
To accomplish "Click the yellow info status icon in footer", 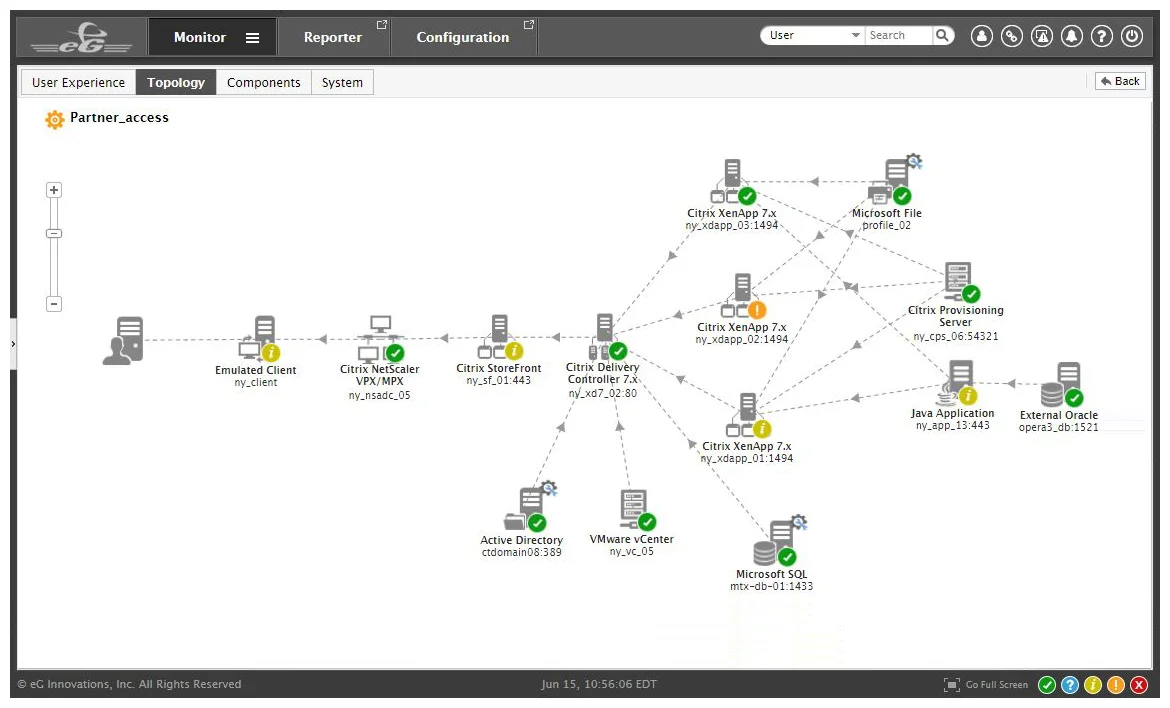I will [x=1092, y=685].
